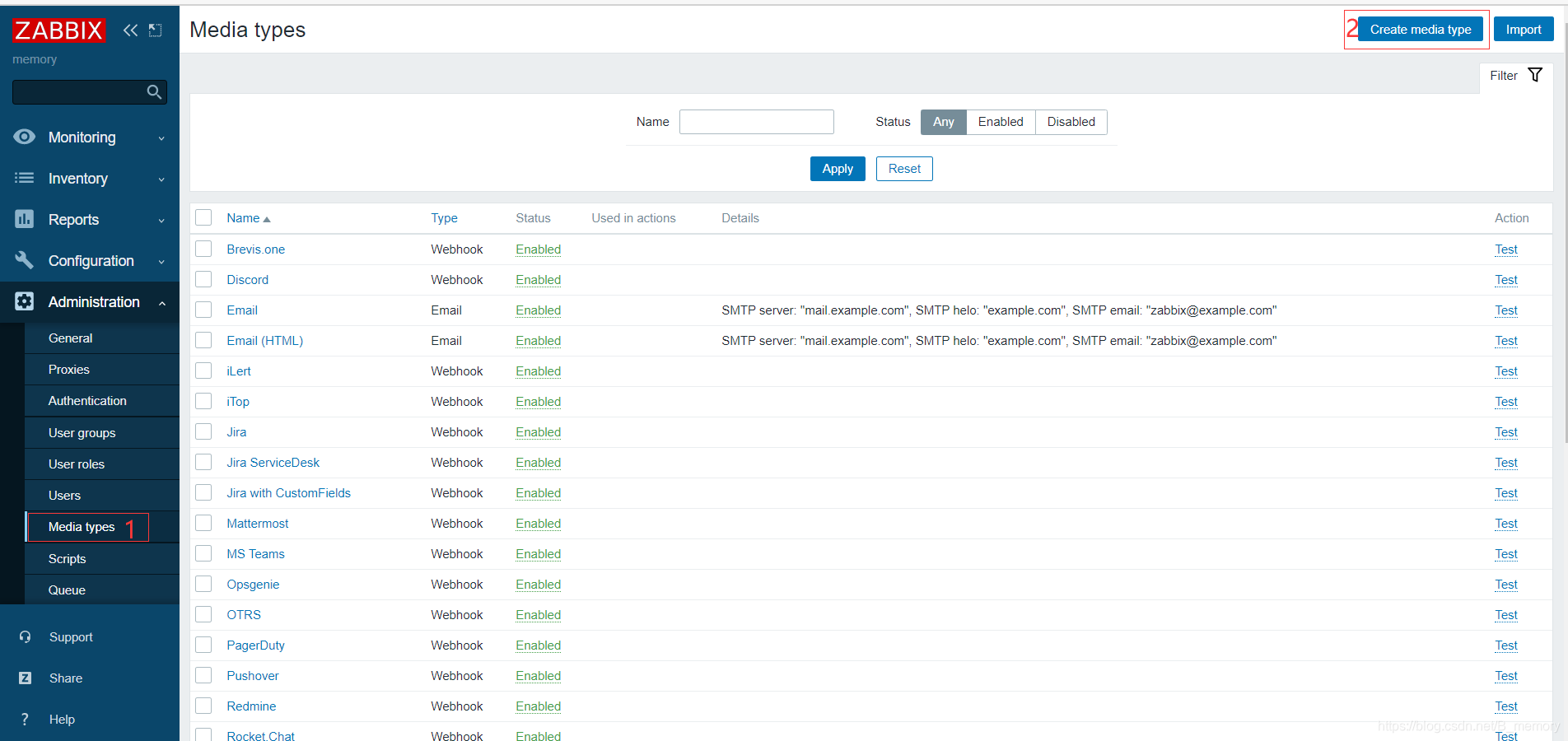Collapse the Administration menu chevron
Viewport: 1568px width, 741px height.
162,303
